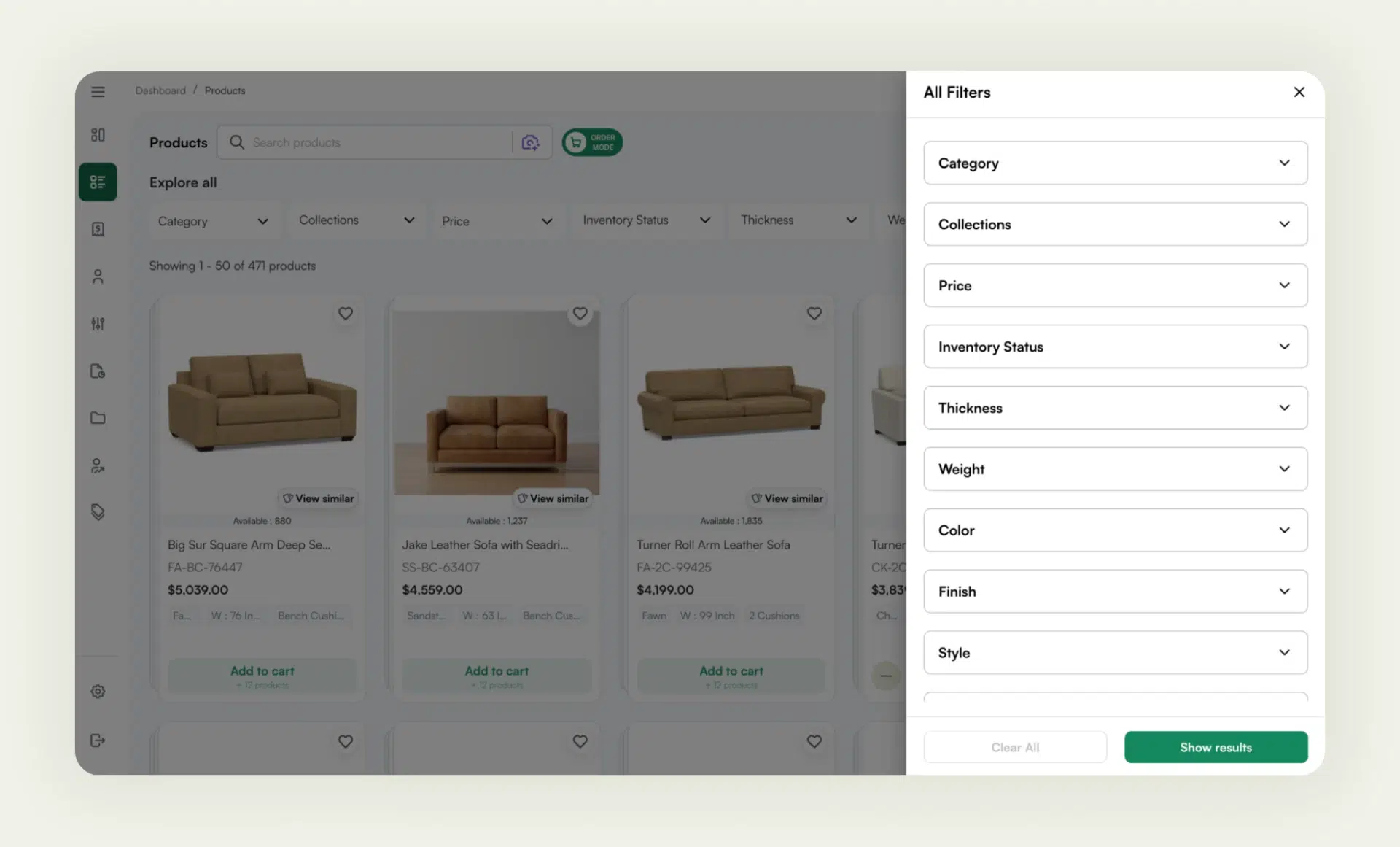Screen dimensions: 1400x847
Task: Open the dashboard grid icon in sidebar
Action: [98, 135]
